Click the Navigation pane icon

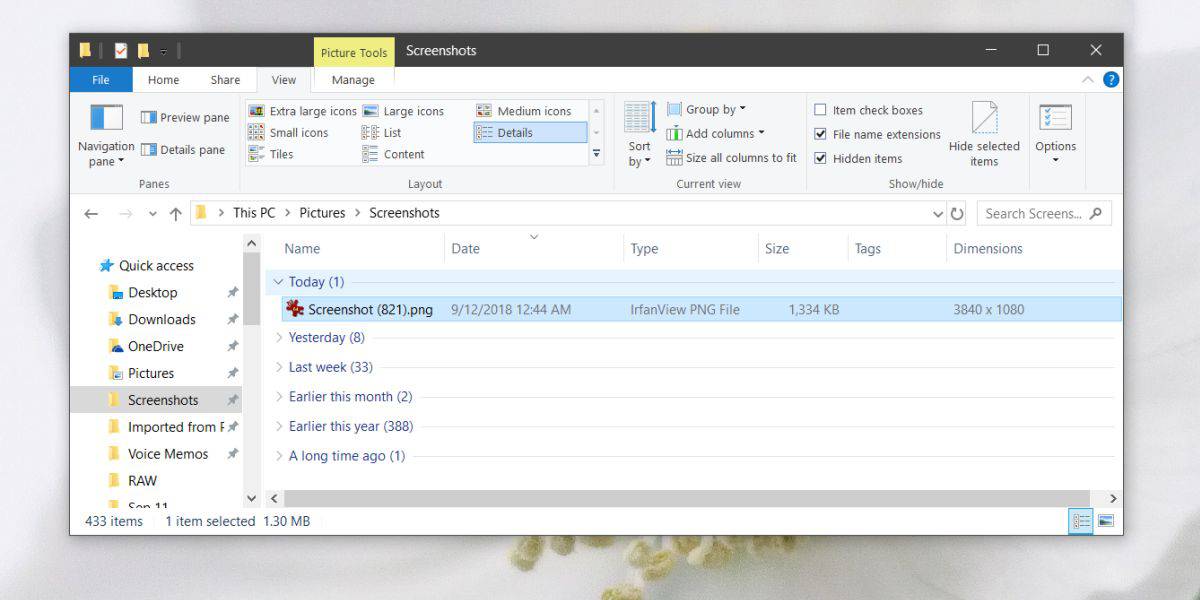105,118
